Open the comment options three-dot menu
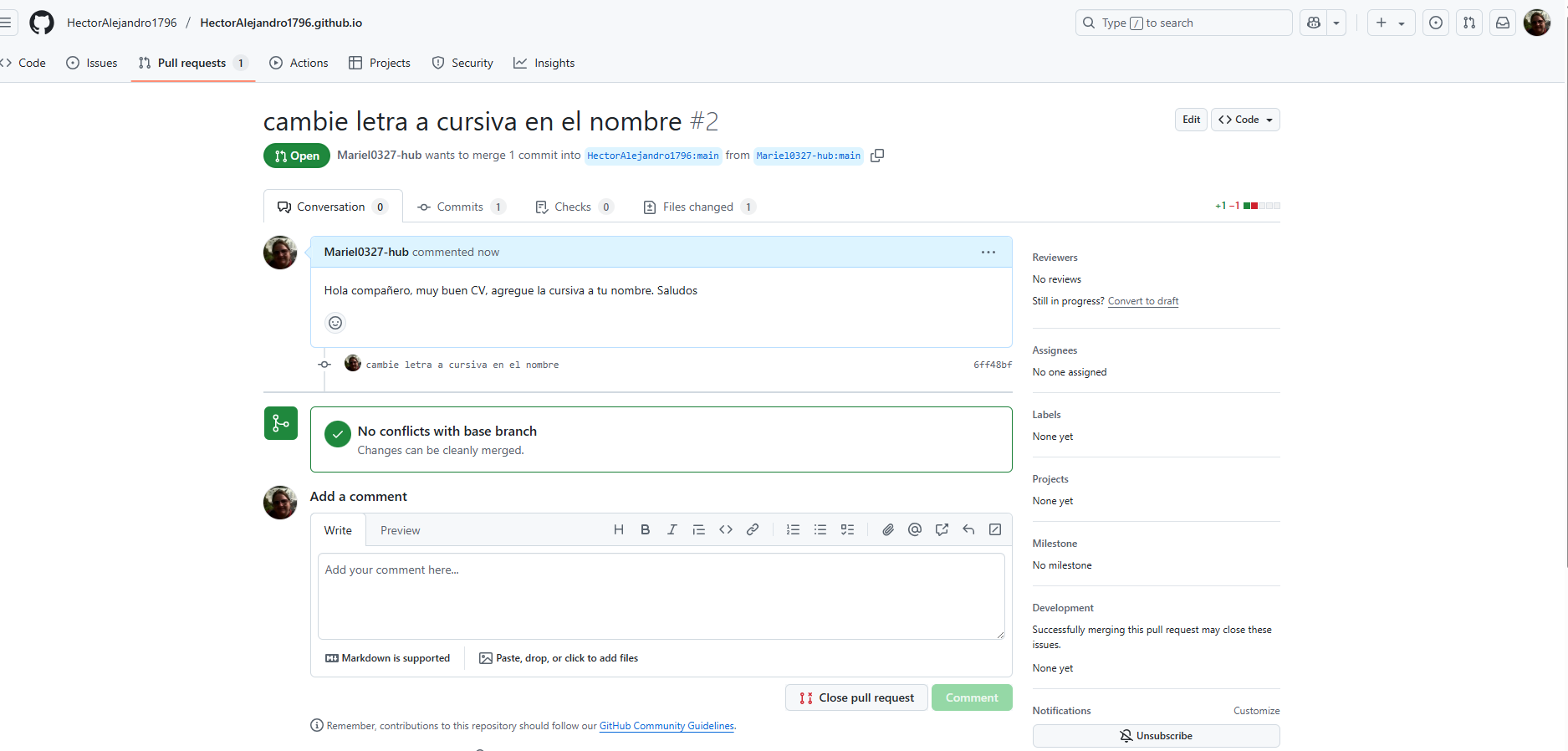 [x=988, y=252]
